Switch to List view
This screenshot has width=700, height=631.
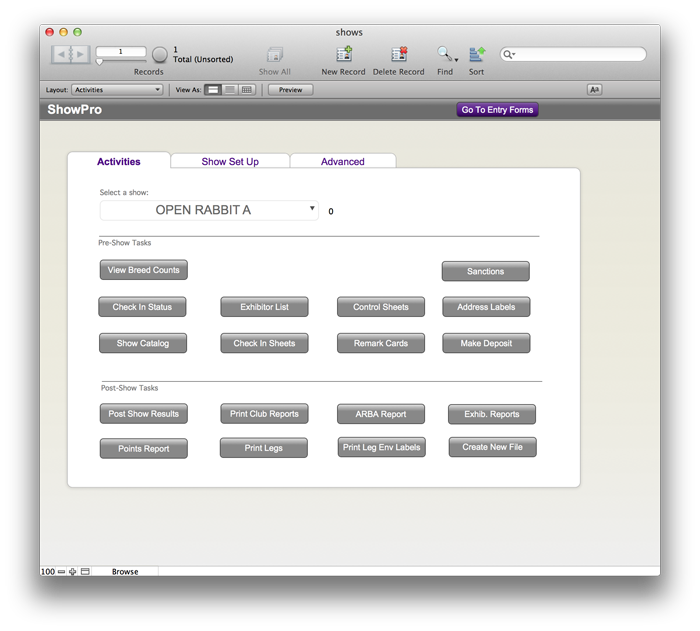[x=229, y=90]
